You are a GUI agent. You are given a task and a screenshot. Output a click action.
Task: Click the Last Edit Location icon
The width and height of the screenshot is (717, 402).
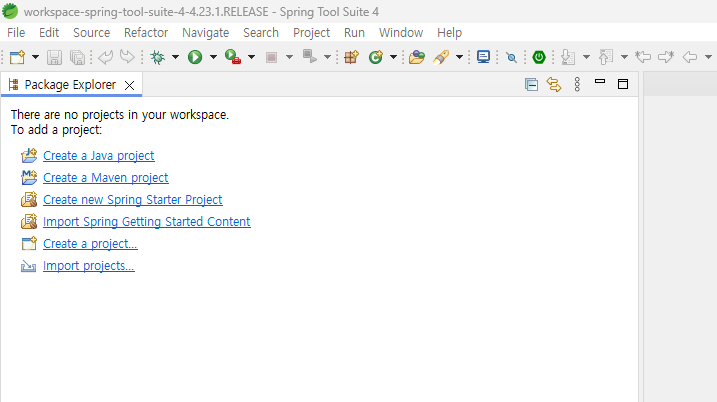(x=643, y=57)
